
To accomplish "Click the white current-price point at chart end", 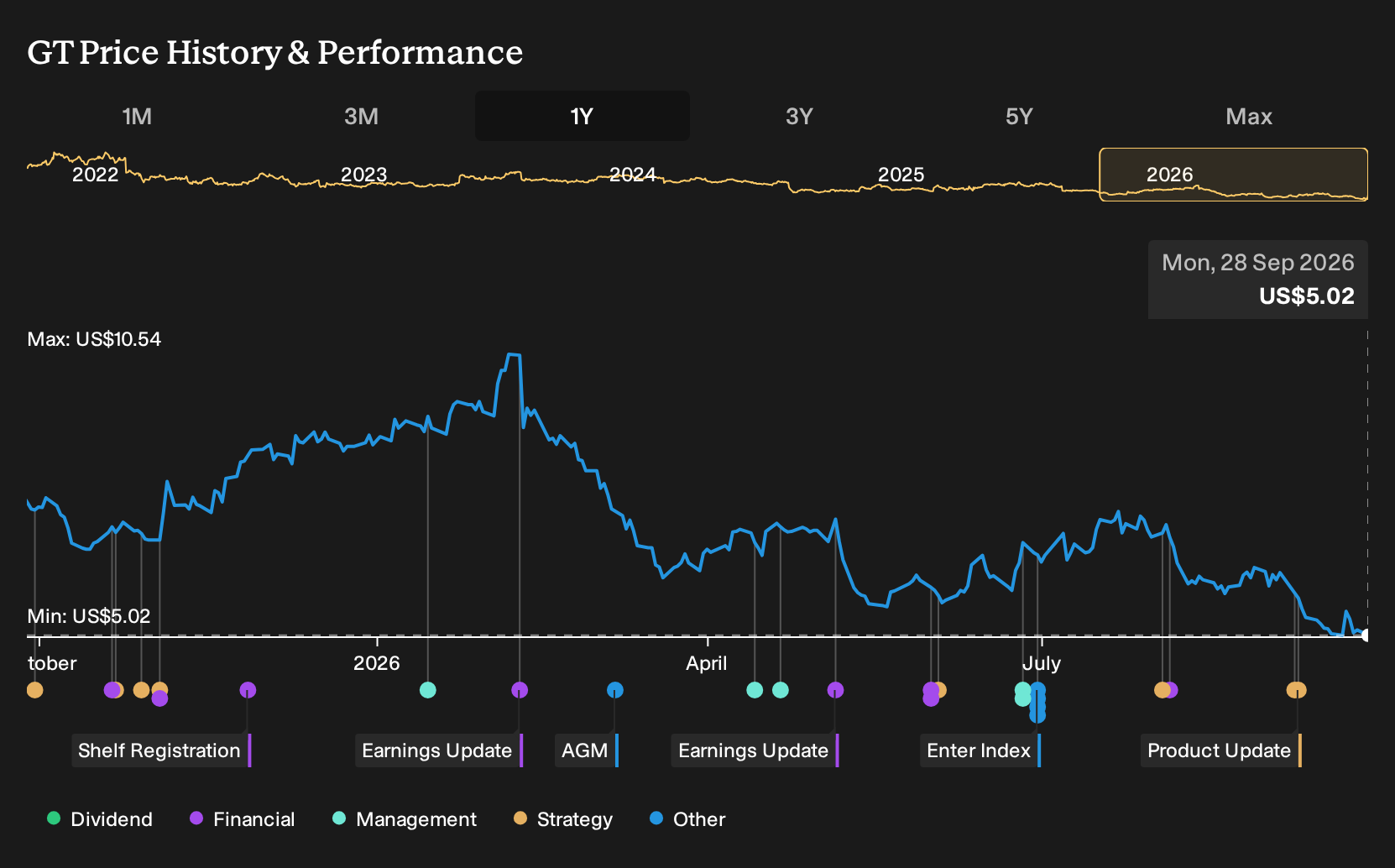I will coord(1366,635).
